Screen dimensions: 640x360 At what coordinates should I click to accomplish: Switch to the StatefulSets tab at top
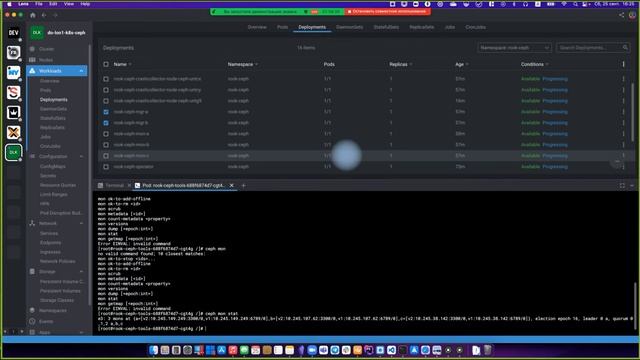[x=386, y=27]
